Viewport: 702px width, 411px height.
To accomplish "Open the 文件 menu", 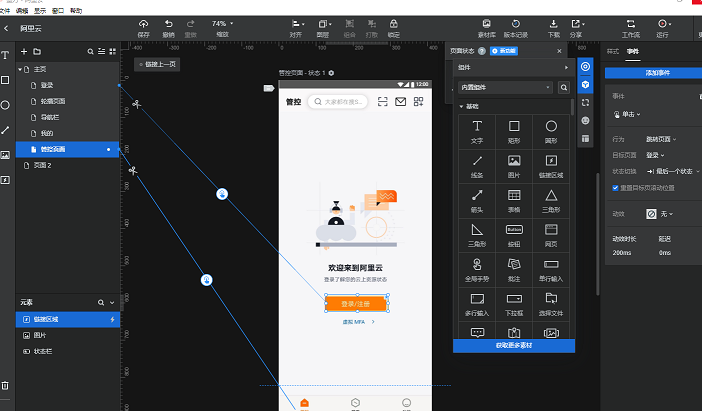I will [4, 11].
